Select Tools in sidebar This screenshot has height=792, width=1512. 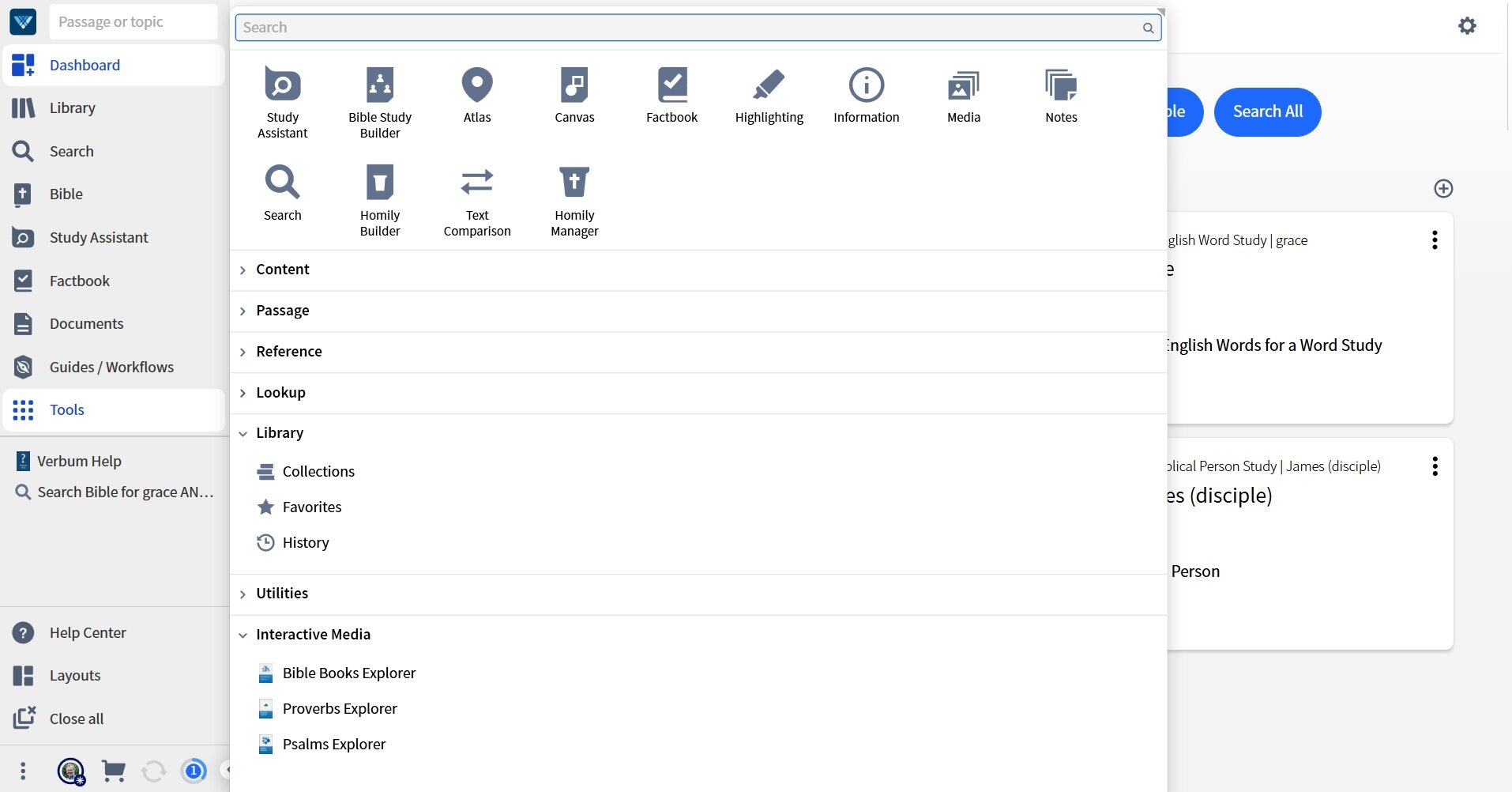click(114, 409)
